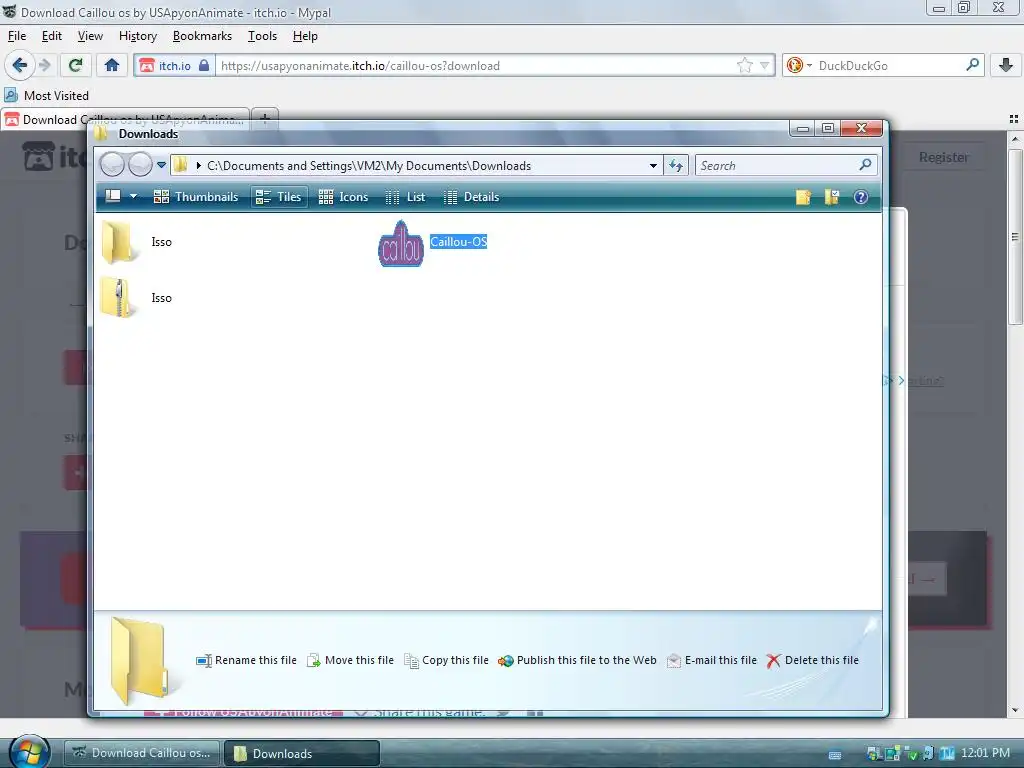Click Copy this file

pyautogui.click(x=447, y=660)
